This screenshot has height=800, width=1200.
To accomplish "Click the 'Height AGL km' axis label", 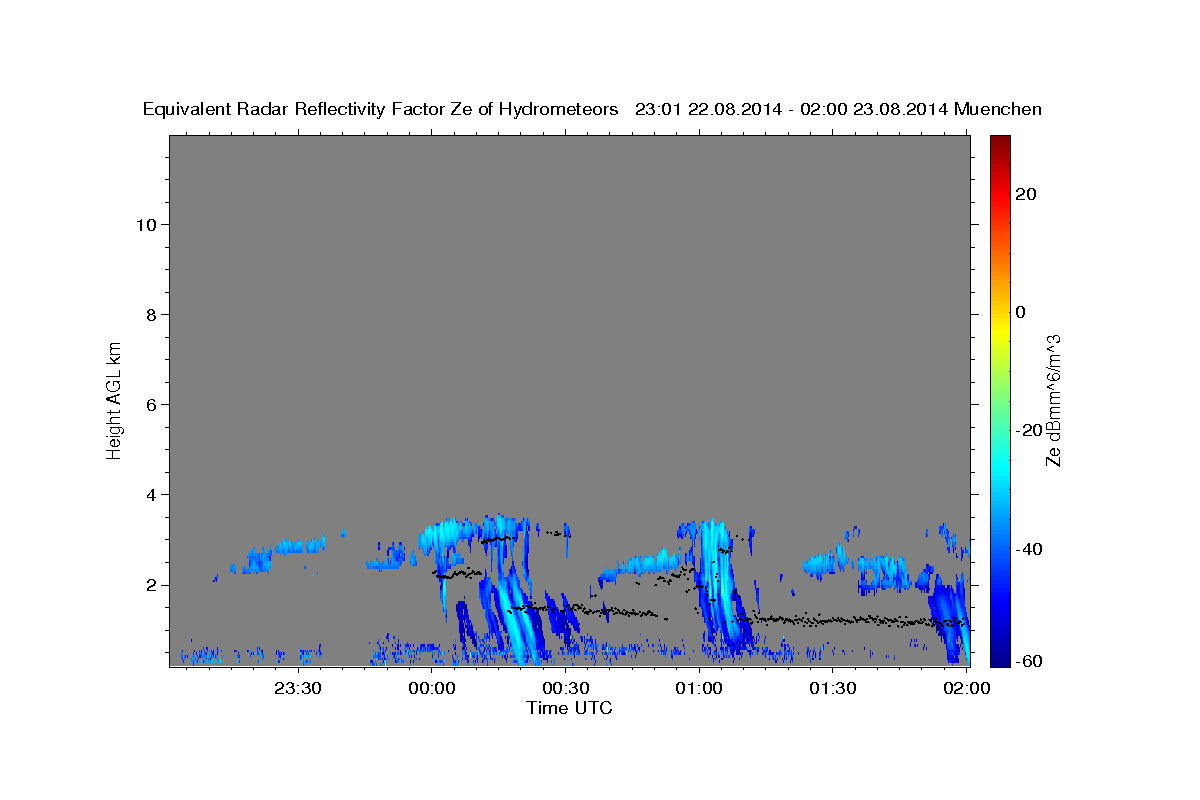I will pos(115,400).
